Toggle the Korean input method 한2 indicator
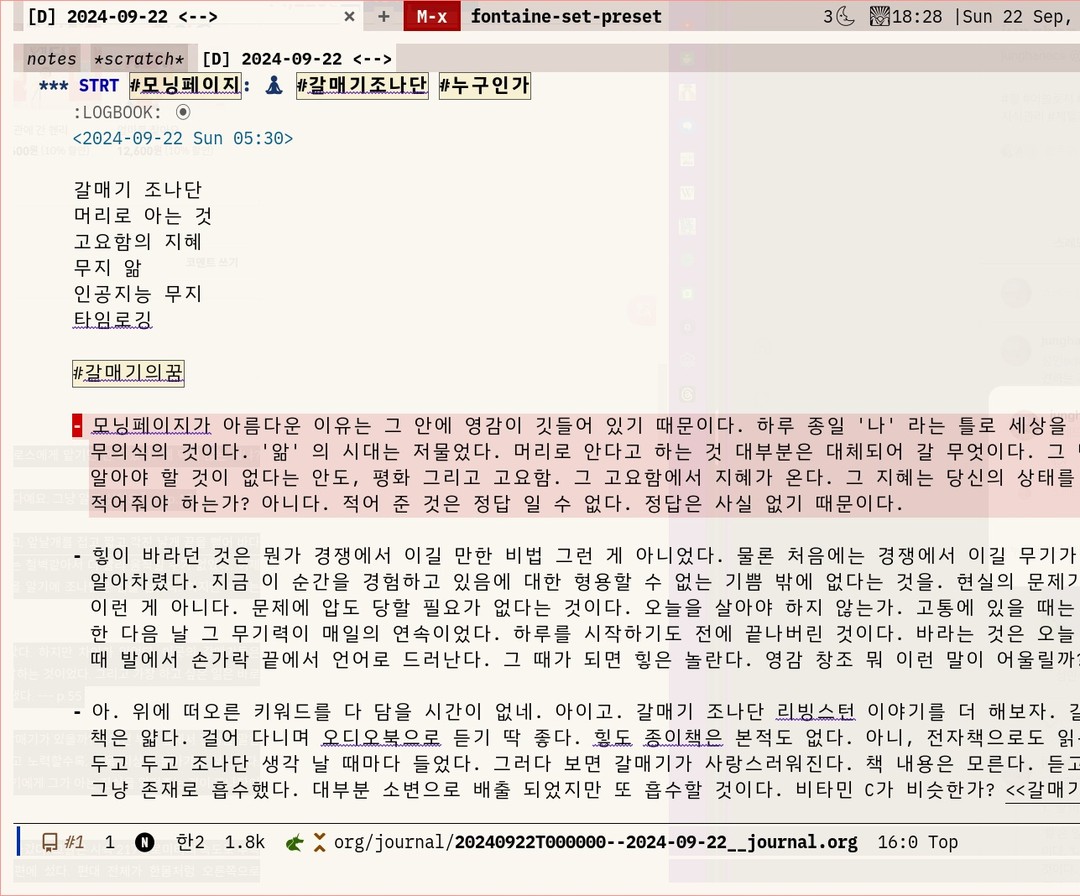Image resolution: width=1080 pixels, height=896 pixels. click(190, 842)
